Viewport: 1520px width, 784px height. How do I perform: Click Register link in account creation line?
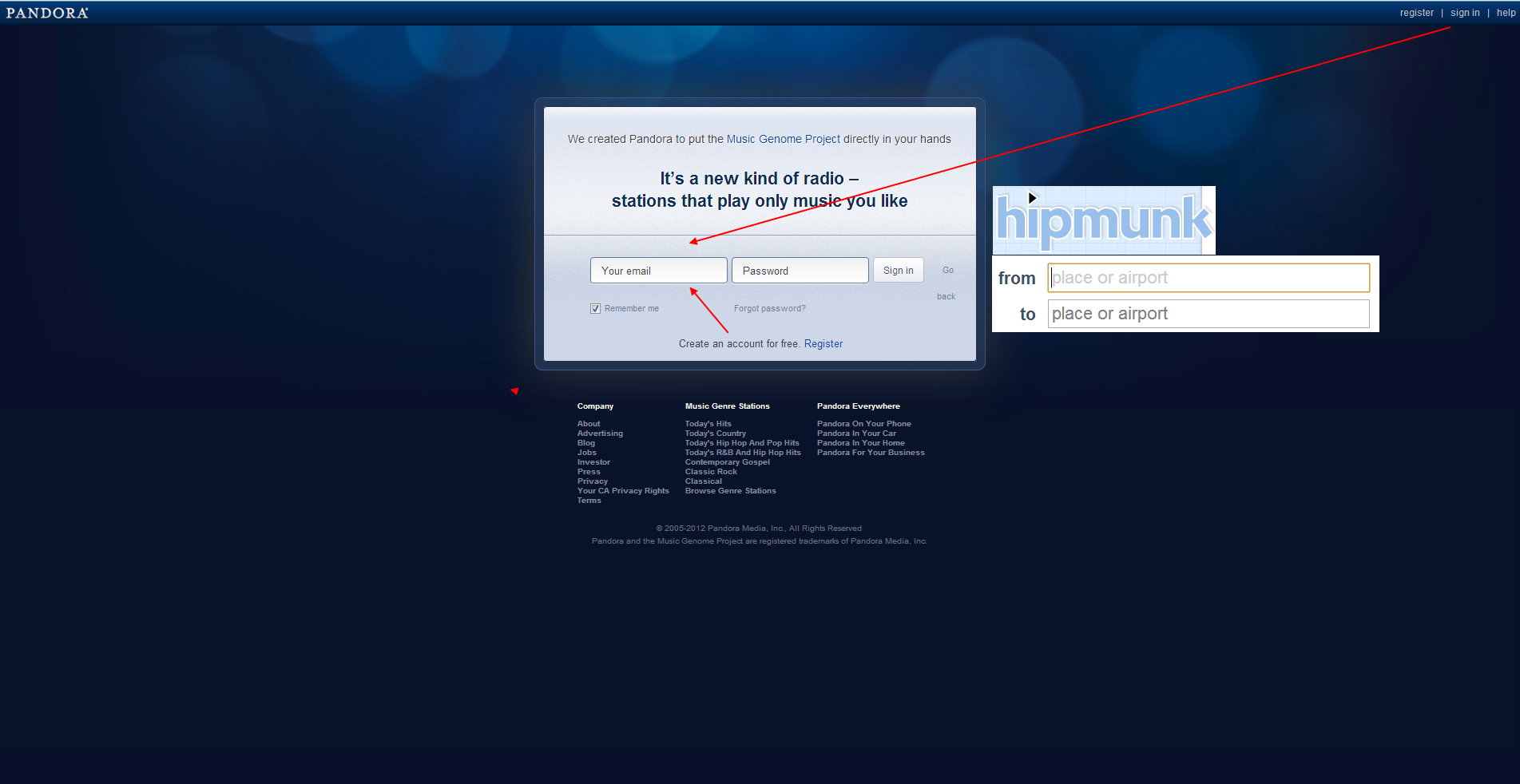coord(823,344)
